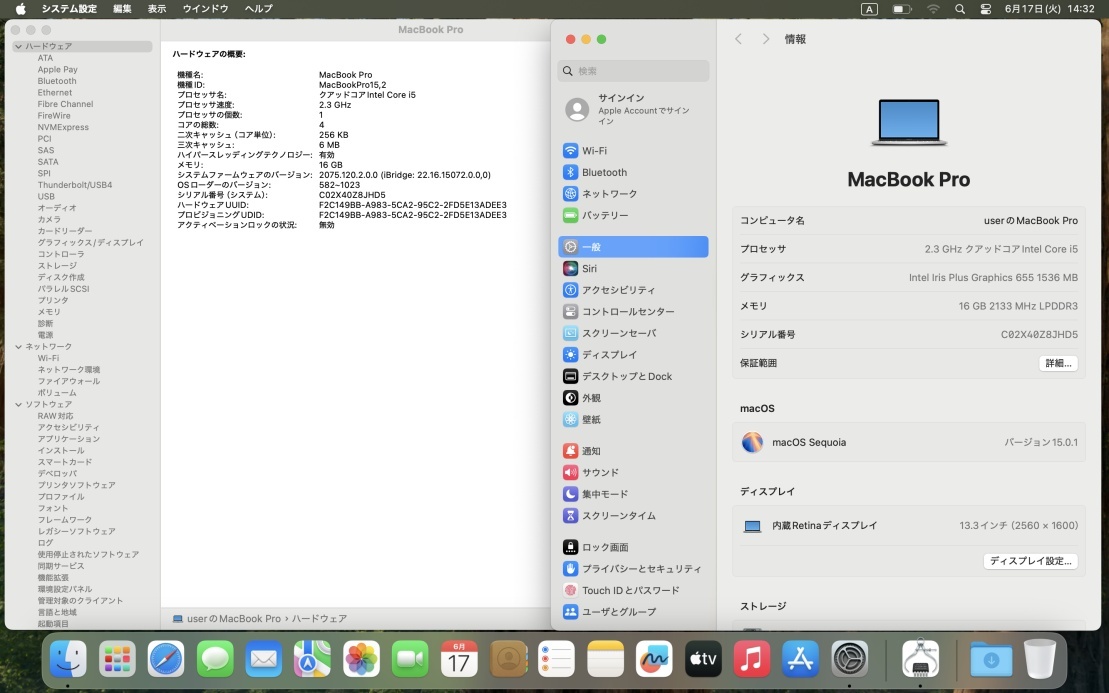Click the macOS Sequoia version row
The image size is (1109, 693).
coord(909,443)
